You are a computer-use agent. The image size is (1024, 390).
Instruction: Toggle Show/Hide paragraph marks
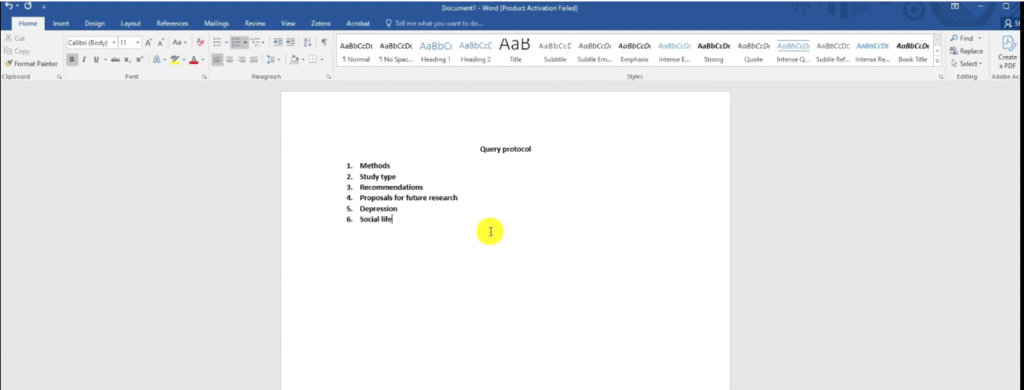(x=324, y=42)
